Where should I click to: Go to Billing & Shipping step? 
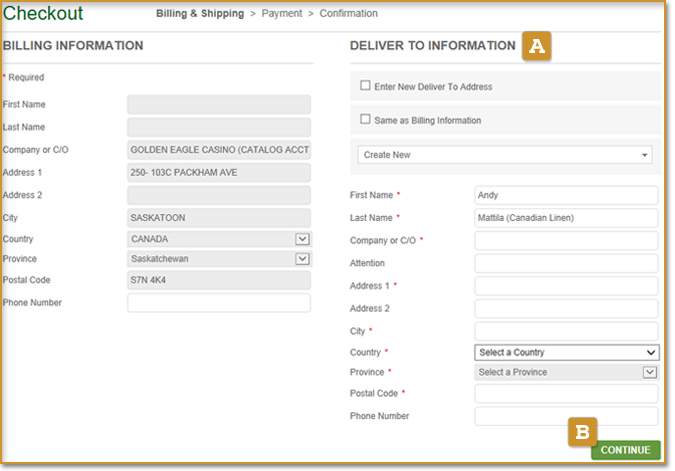[x=199, y=14]
